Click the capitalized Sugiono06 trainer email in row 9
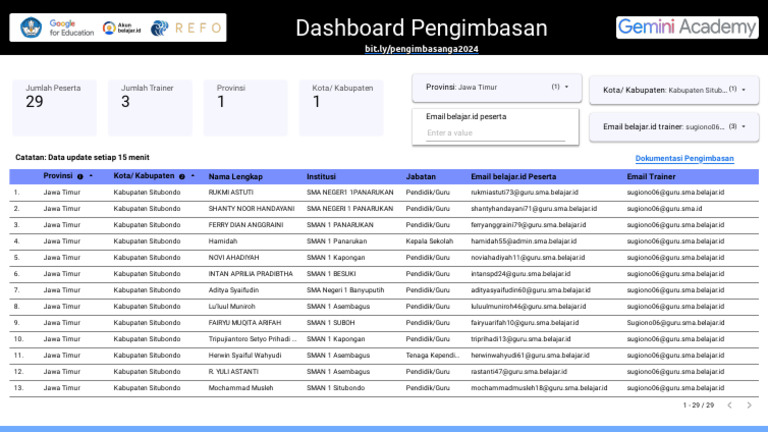This screenshot has height=432, width=768. click(675, 323)
